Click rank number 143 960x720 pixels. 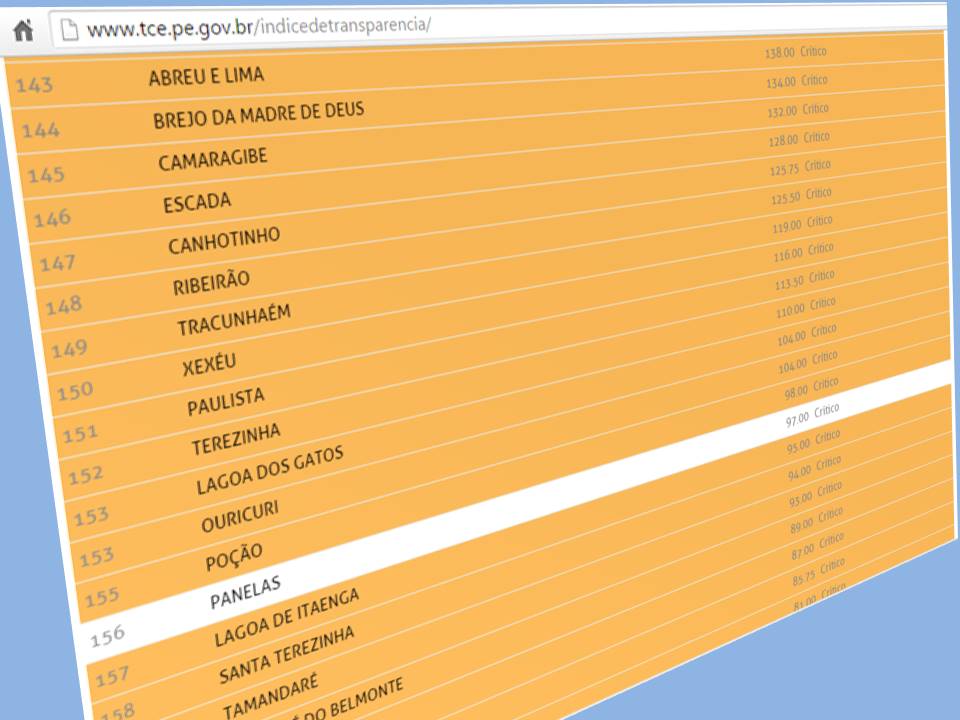click(34, 84)
